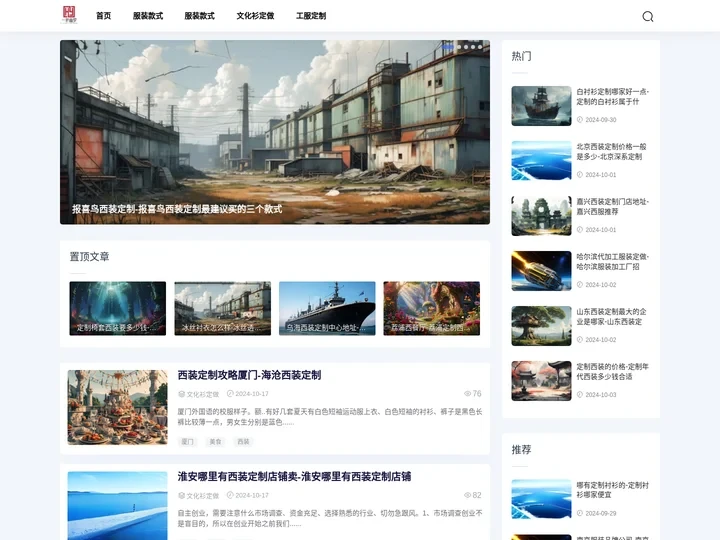Open article 淮安哪里有西装定制店铺卖
The image size is (720, 540).
[x=294, y=477]
